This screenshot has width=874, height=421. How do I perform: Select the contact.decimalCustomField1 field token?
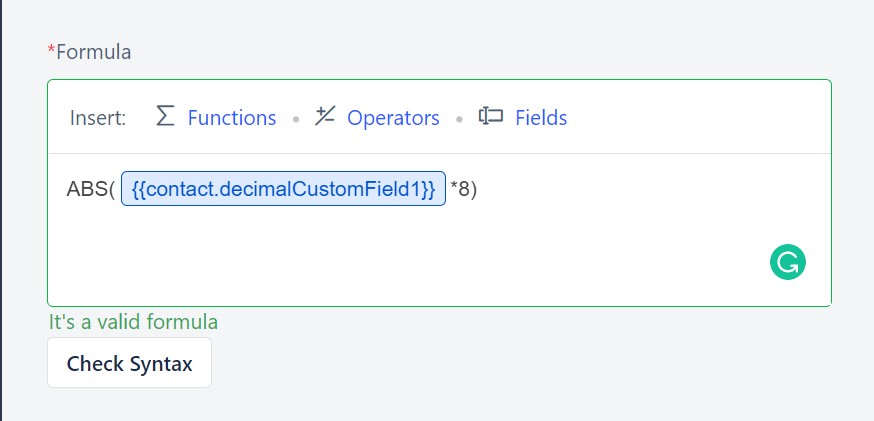283,188
